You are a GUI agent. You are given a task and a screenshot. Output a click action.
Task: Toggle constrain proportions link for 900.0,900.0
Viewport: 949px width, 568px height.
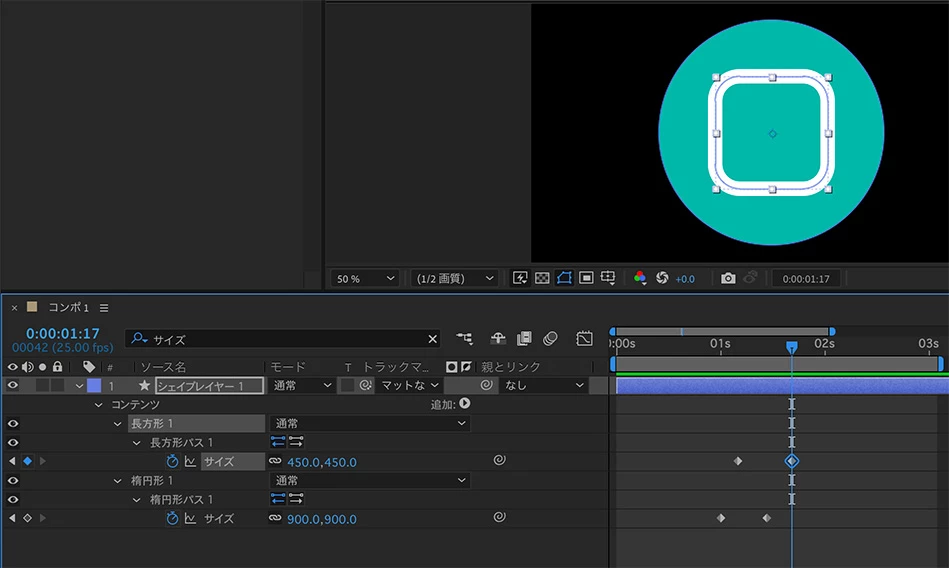(275, 518)
